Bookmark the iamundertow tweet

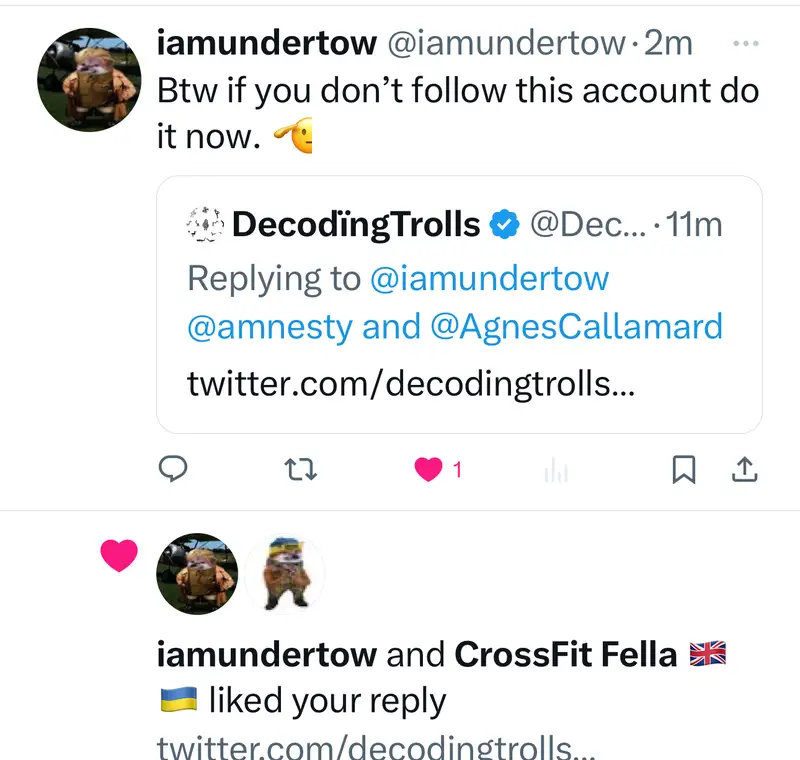(x=684, y=469)
